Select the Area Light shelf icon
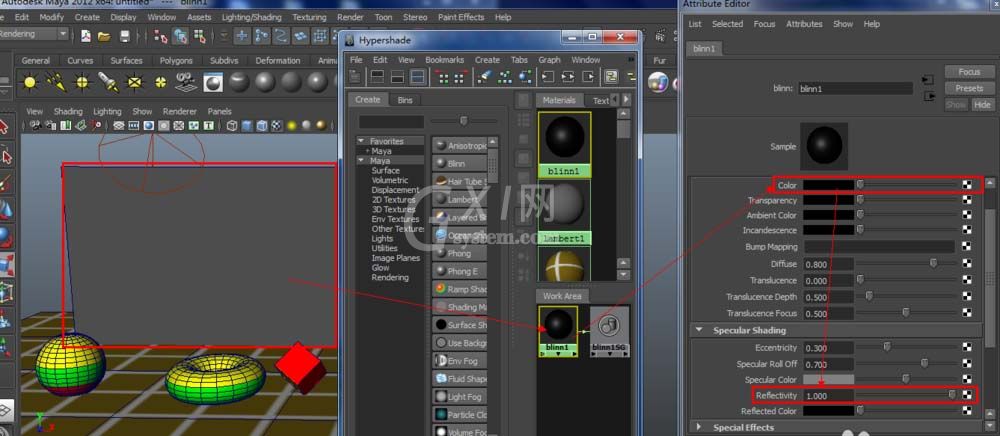The width and height of the screenshot is (1000, 436). [x=135, y=82]
